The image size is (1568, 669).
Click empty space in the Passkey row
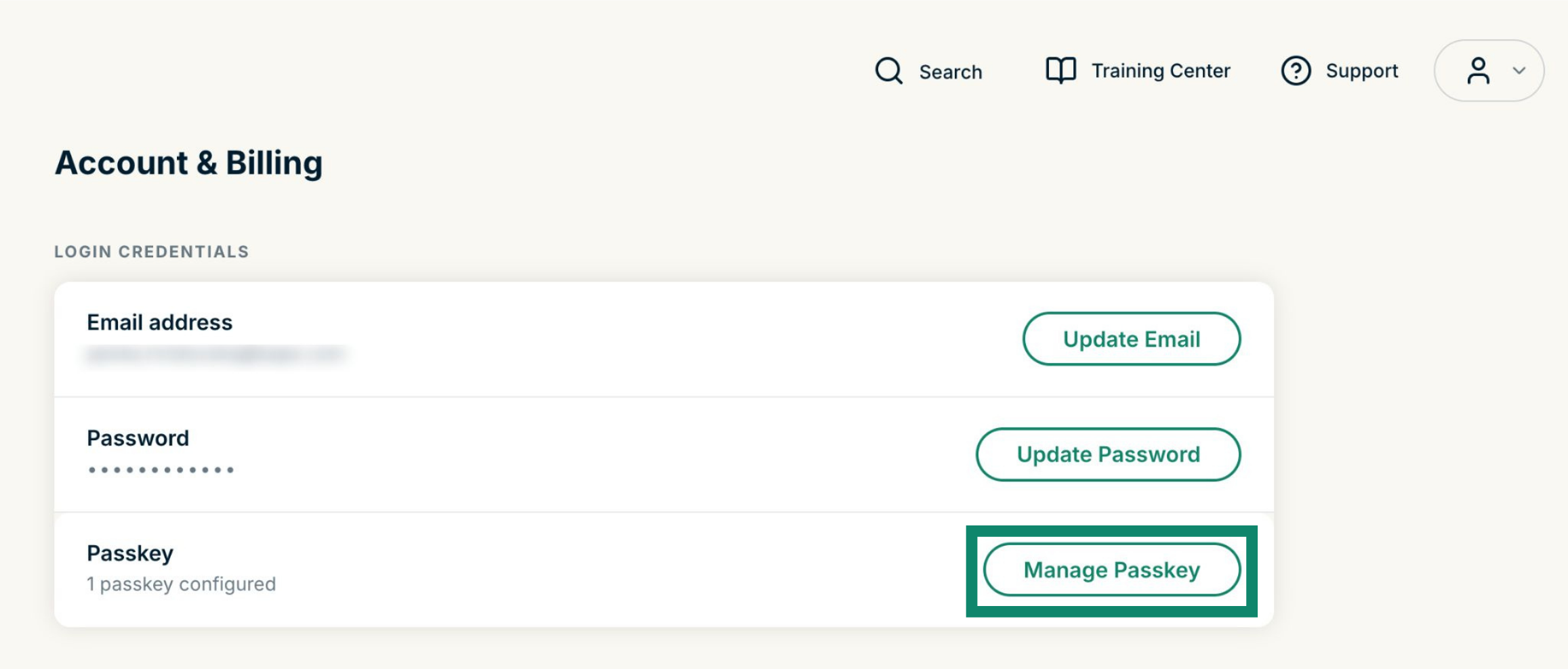[x=610, y=569]
